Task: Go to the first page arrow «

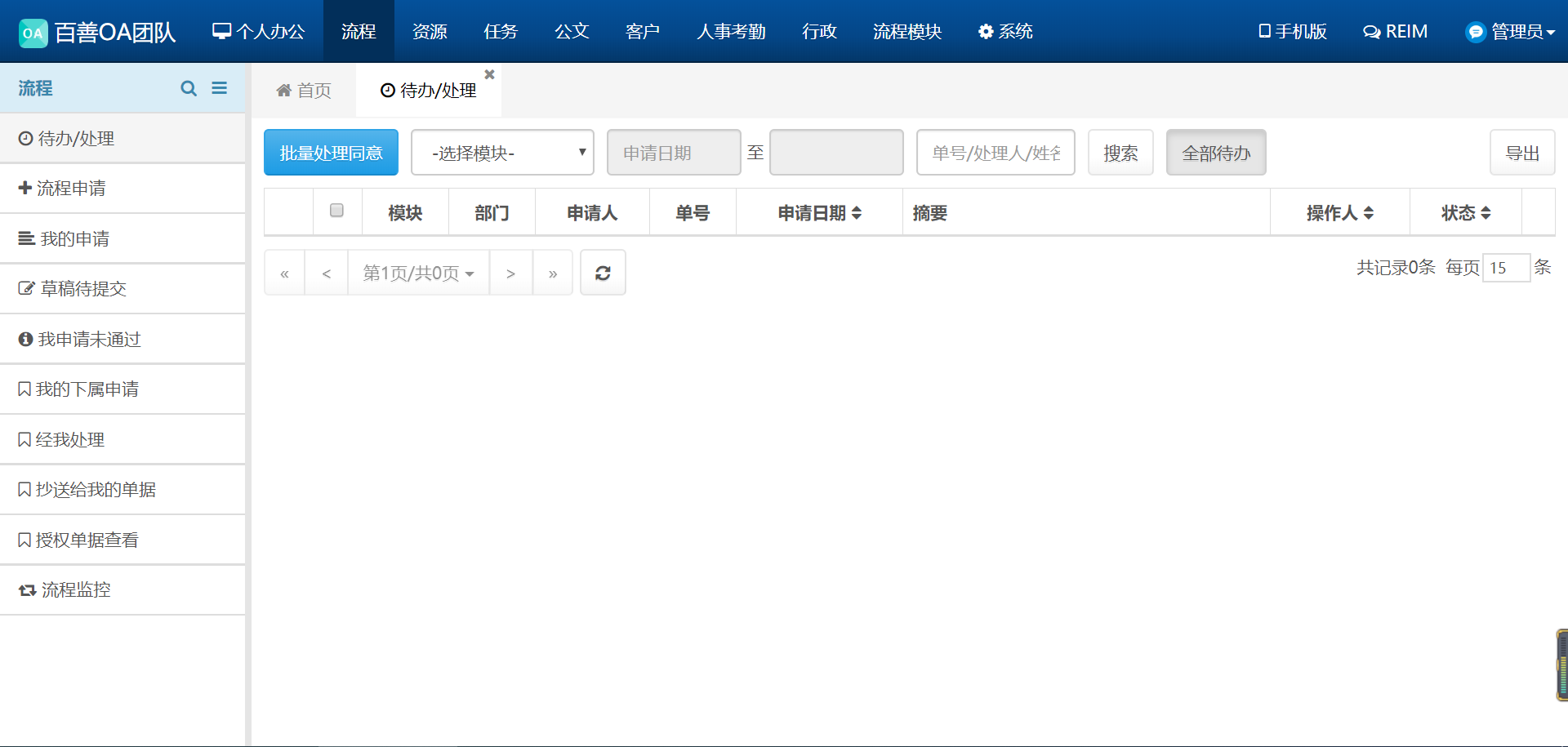Action: (284, 273)
